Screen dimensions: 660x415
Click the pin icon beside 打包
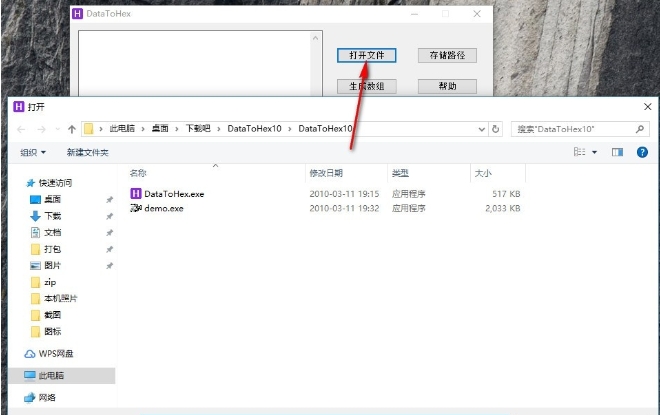109,250
